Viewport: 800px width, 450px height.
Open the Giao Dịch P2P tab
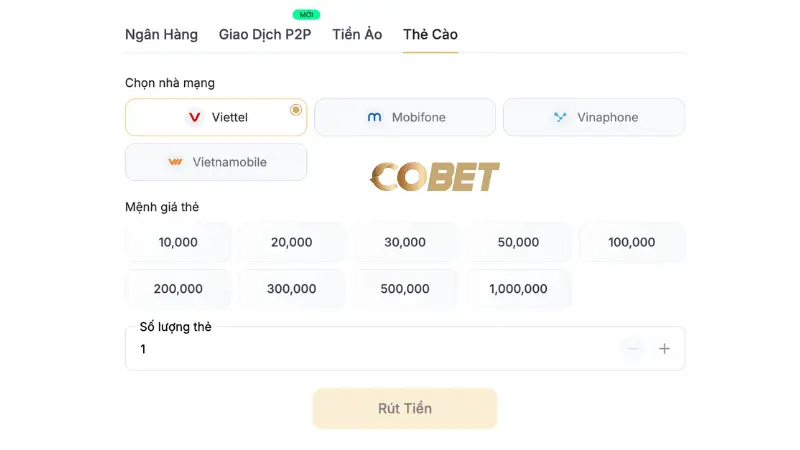(x=265, y=35)
